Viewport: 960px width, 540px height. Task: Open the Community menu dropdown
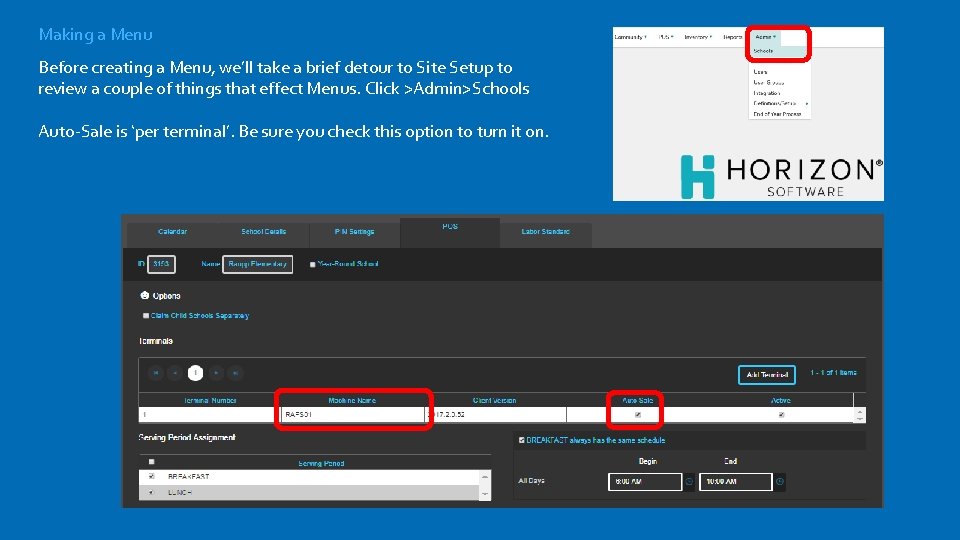630,37
